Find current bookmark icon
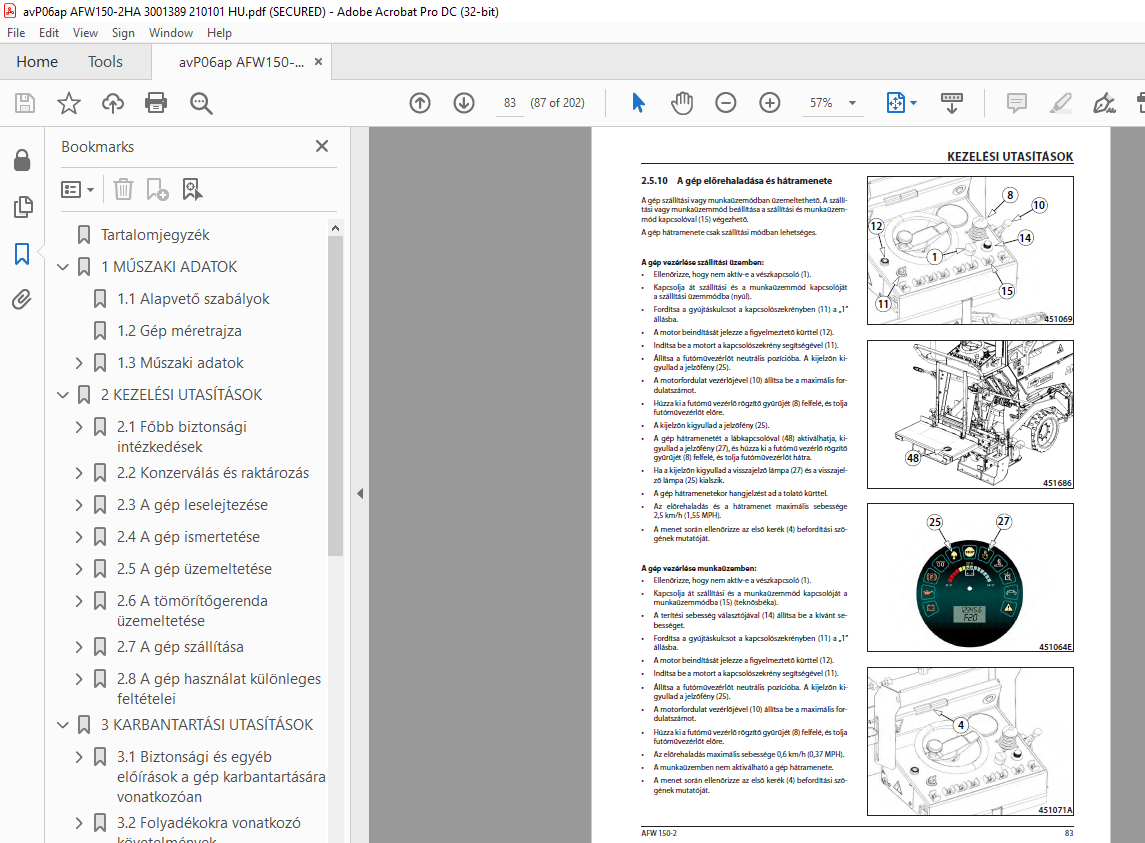The height and width of the screenshot is (843, 1145). tap(192, 190)
